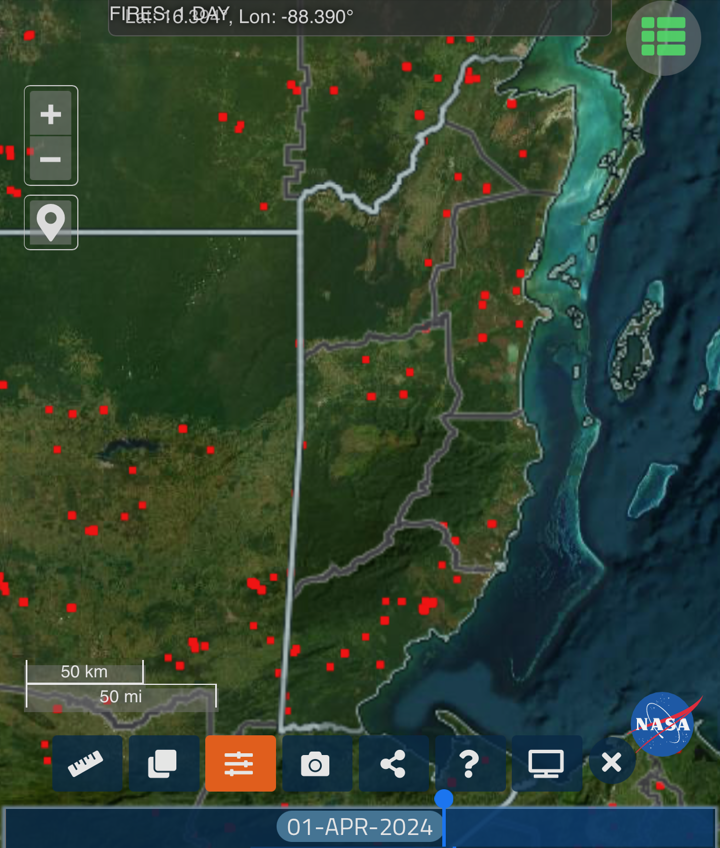Click the NASA logo
This screenshot has width=720, height=848.
[x=662, y=723]
